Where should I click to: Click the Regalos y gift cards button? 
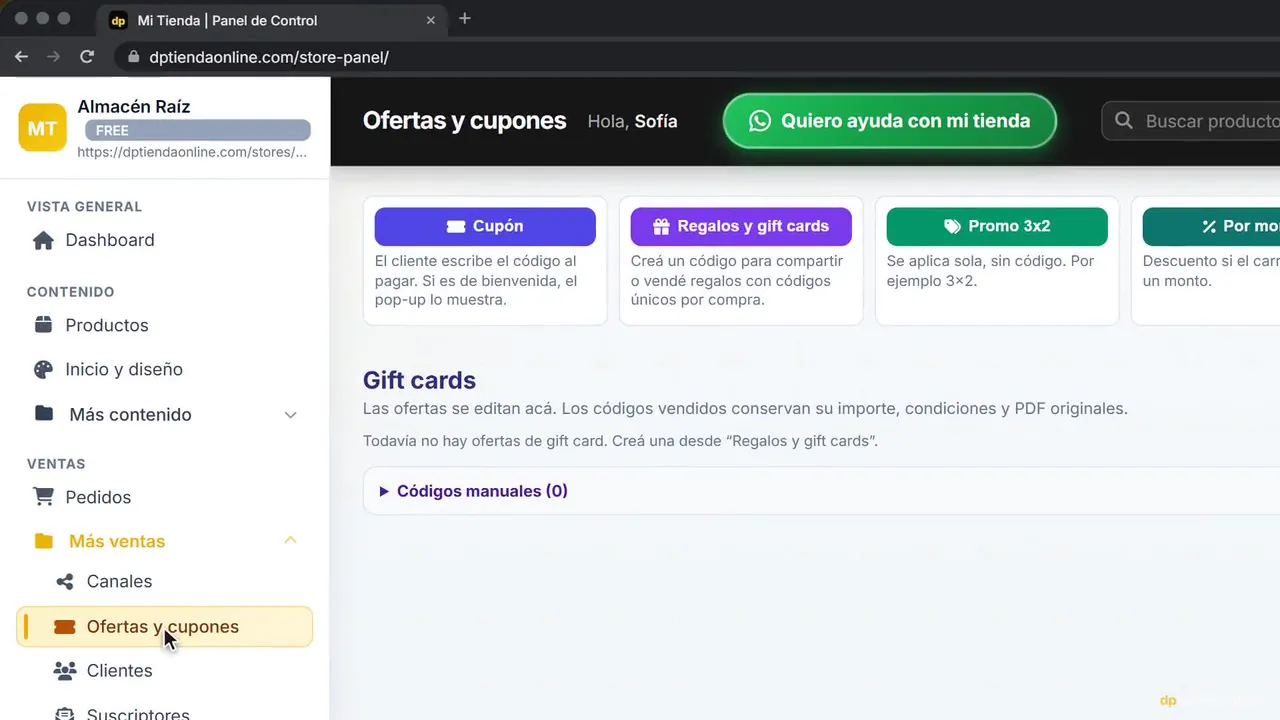[x=741, y=226]
